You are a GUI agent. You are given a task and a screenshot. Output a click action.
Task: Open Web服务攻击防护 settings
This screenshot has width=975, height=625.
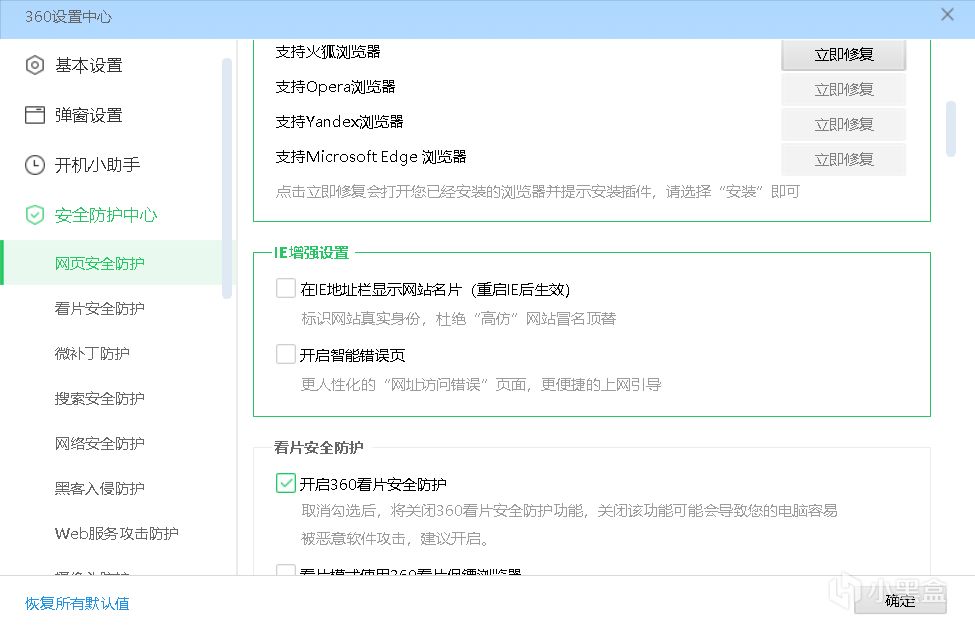click(116, 534)
